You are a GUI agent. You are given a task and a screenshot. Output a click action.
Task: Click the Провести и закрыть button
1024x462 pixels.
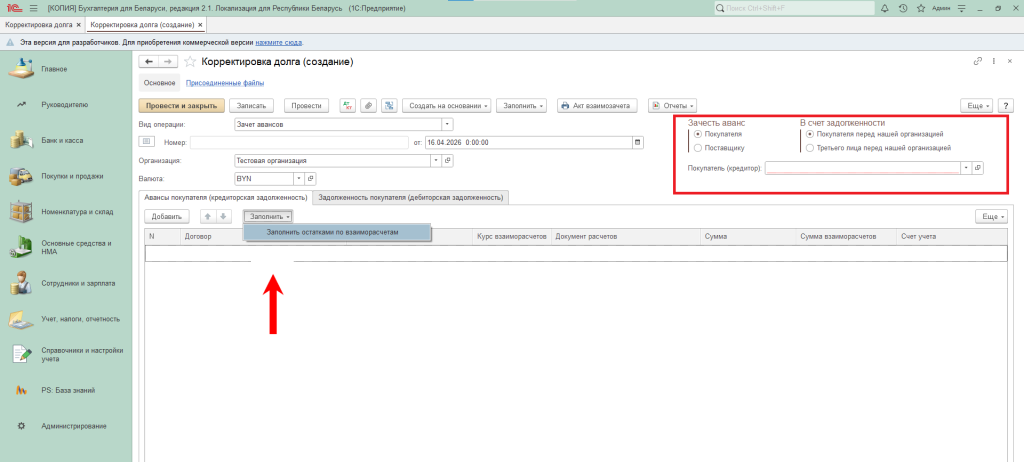coord(181,105)
